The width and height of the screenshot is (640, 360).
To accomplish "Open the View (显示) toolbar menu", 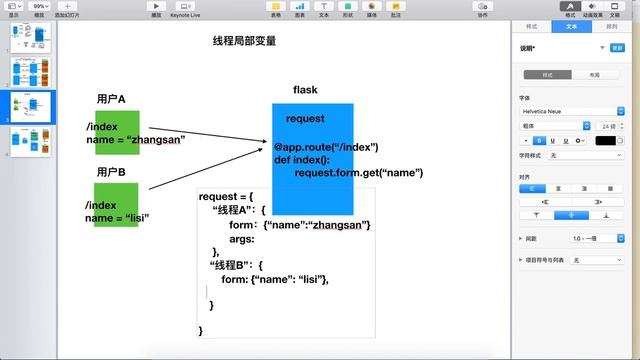I will pos(15,6).
